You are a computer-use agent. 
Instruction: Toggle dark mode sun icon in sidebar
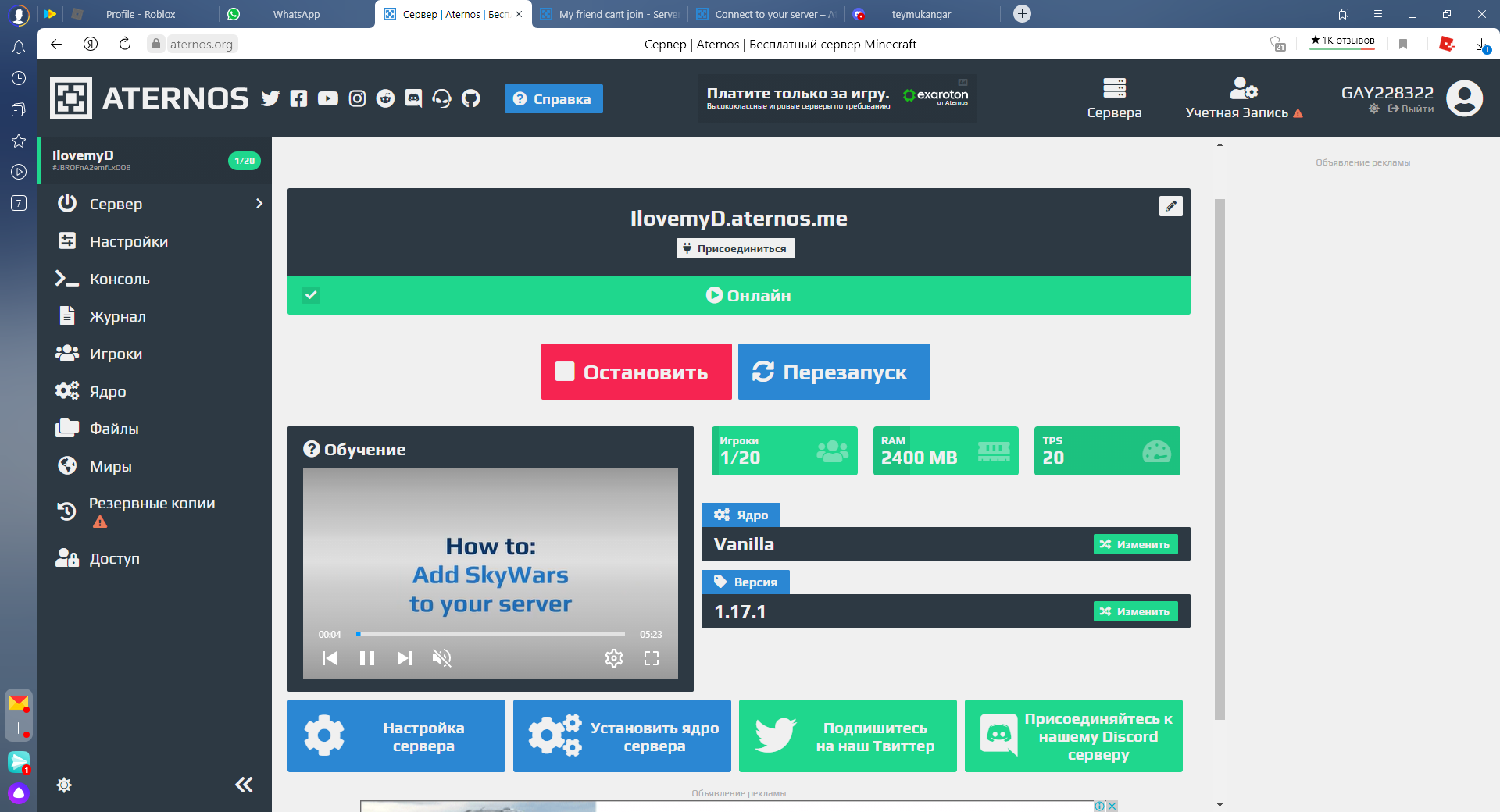(x=64, y=785)
